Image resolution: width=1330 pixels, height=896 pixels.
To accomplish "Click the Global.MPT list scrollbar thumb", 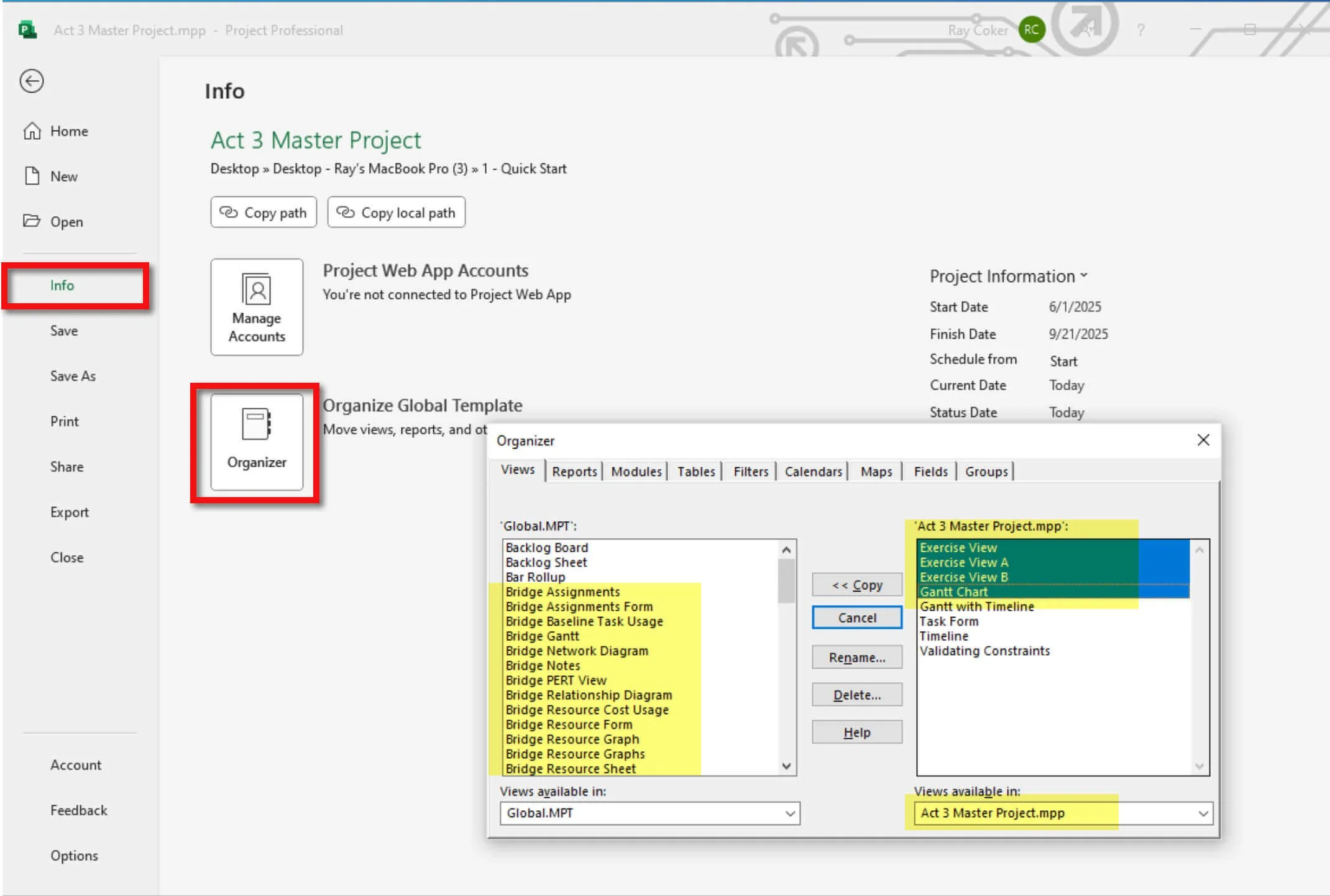I will point(786,581).
